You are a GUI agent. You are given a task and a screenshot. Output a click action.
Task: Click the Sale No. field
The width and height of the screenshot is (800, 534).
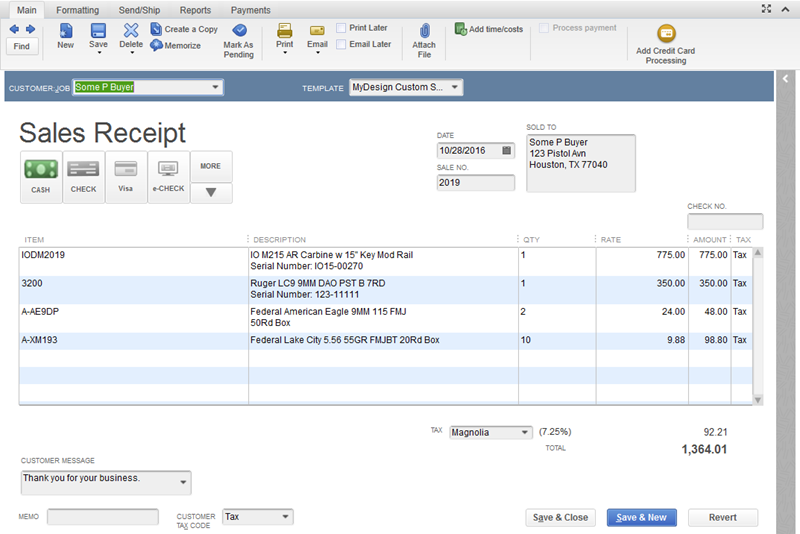coord(476,183)
